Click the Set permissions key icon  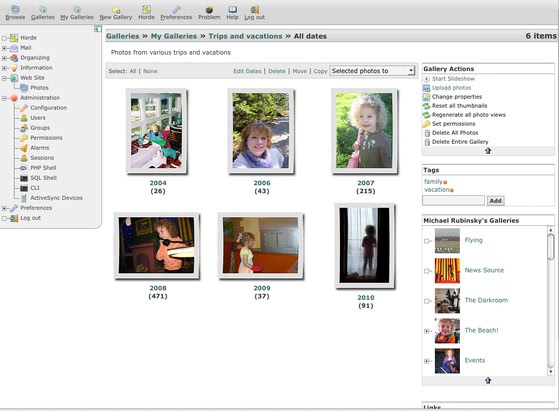(x=426, y=124)
